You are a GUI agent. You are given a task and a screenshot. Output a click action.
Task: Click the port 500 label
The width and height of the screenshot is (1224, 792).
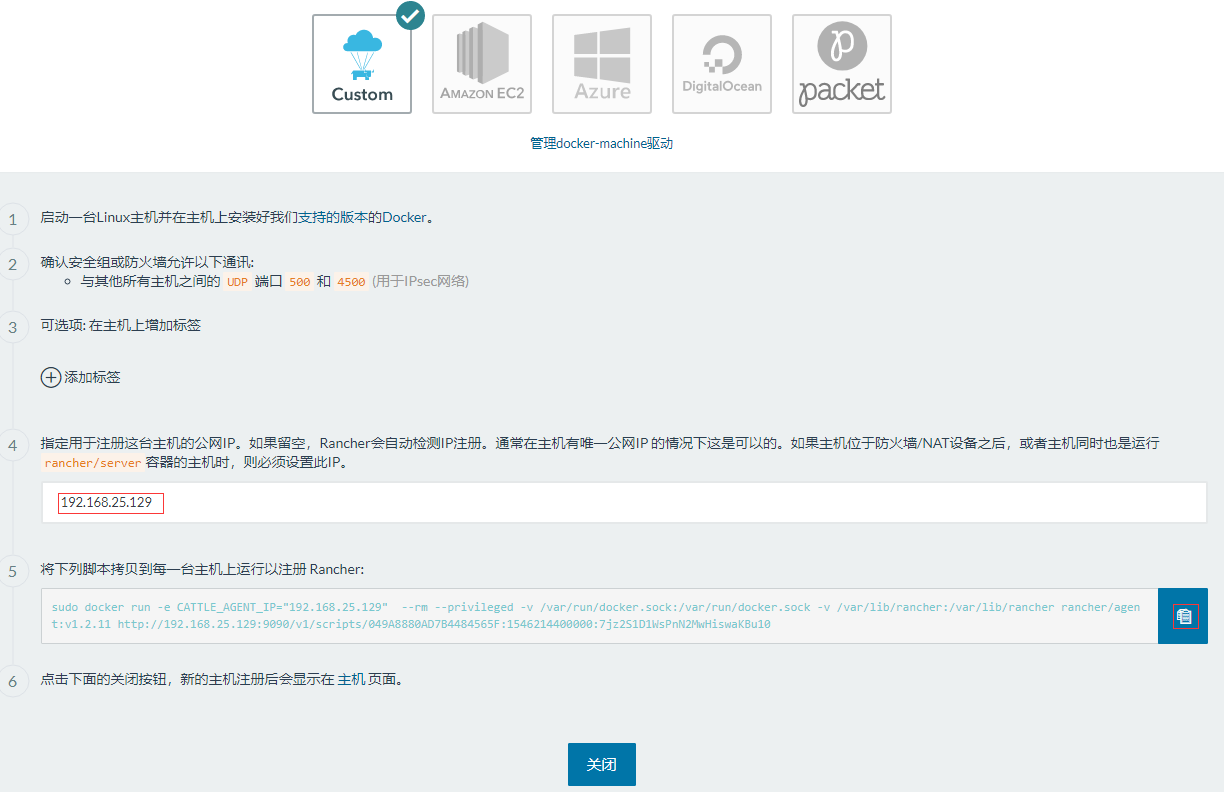coord(299,282)
